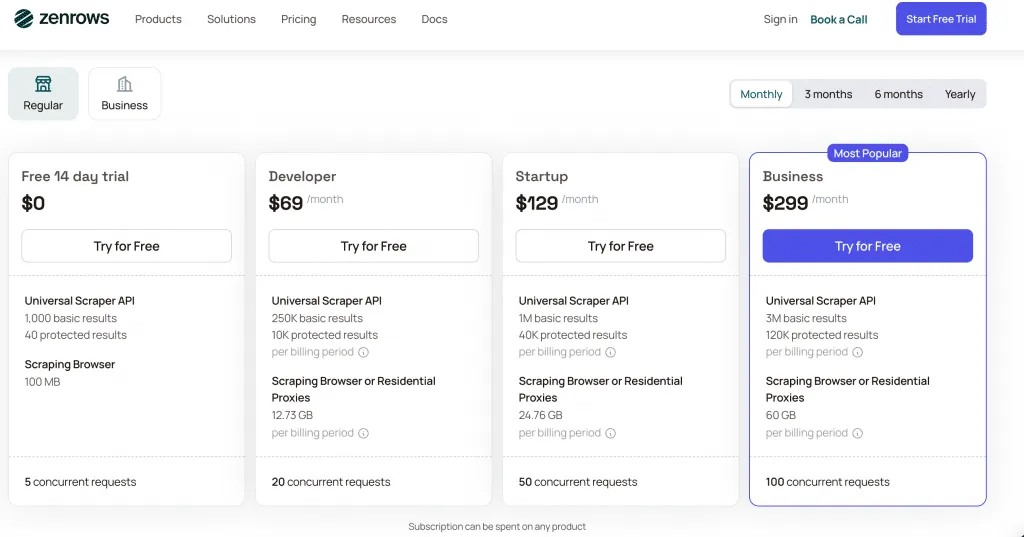Select 3 months billing period
This screenshot has height=537, width=1024.
tap(828, 94)
